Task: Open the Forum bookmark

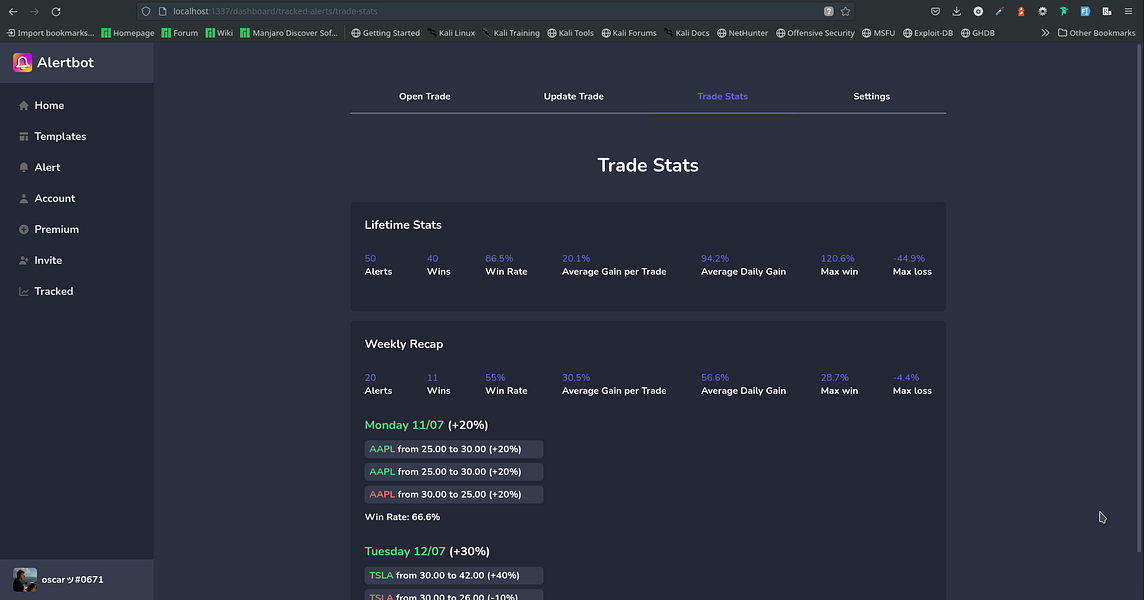Action: tap(179, 33)
